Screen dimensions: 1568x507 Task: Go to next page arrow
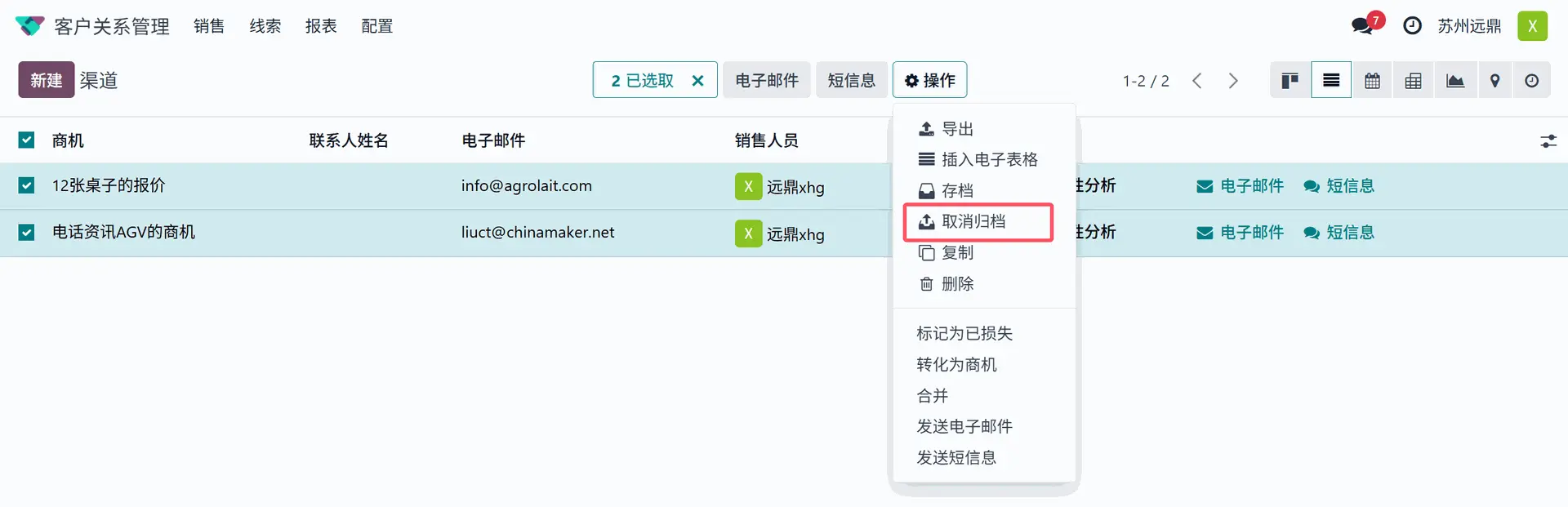1233,80
